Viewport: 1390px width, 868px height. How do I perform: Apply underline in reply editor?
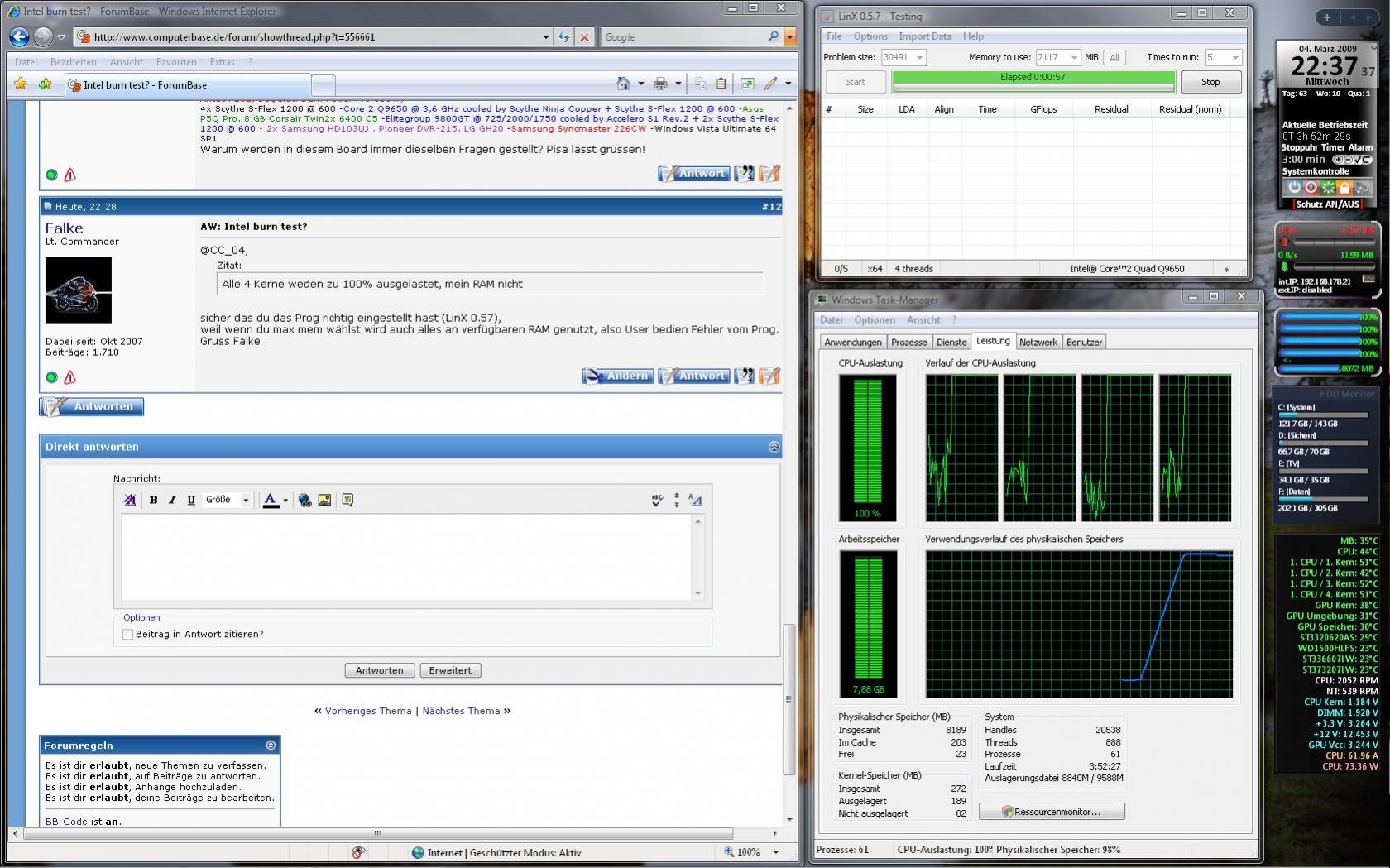point(191,500)
